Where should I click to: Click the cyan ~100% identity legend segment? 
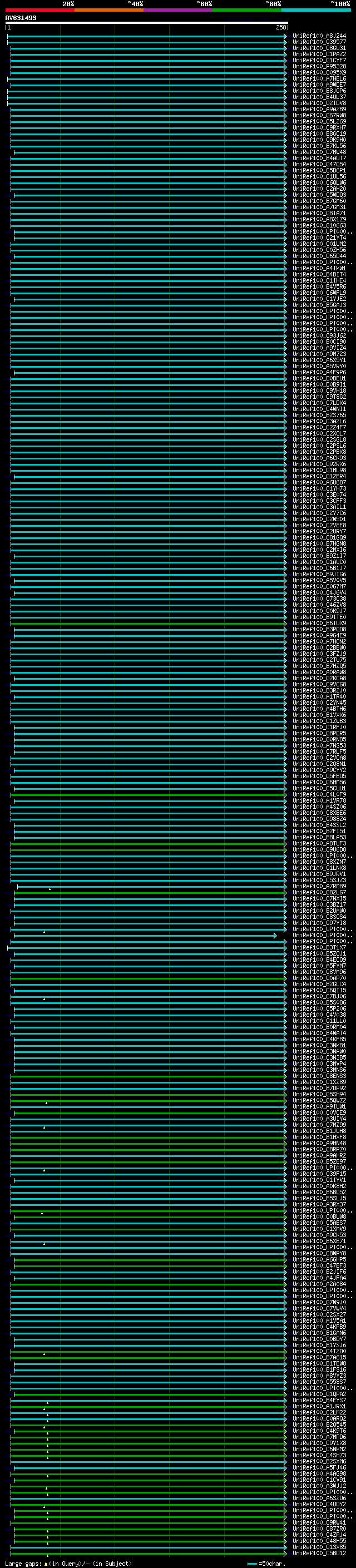pos(316,10)
